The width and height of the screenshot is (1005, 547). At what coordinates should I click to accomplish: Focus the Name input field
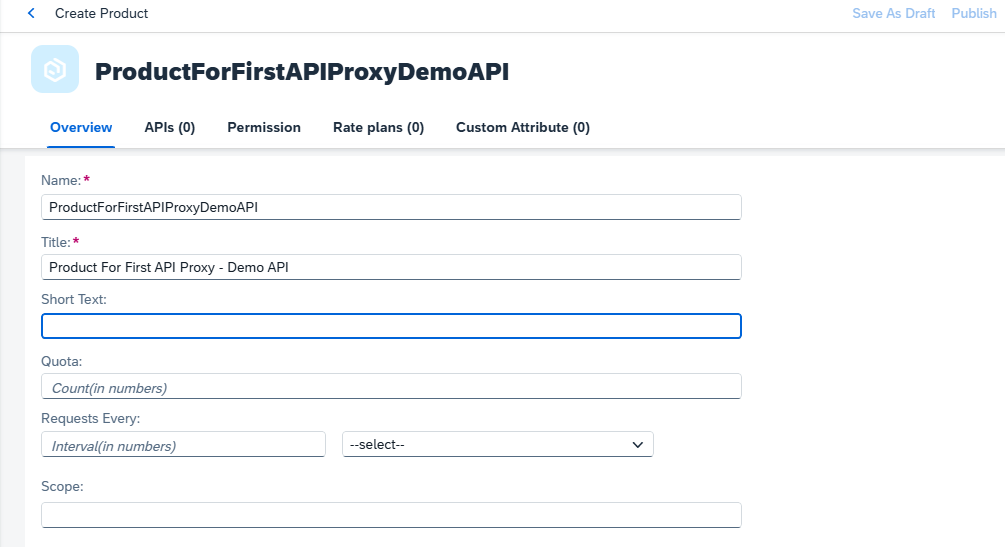[x=391, y=207]
